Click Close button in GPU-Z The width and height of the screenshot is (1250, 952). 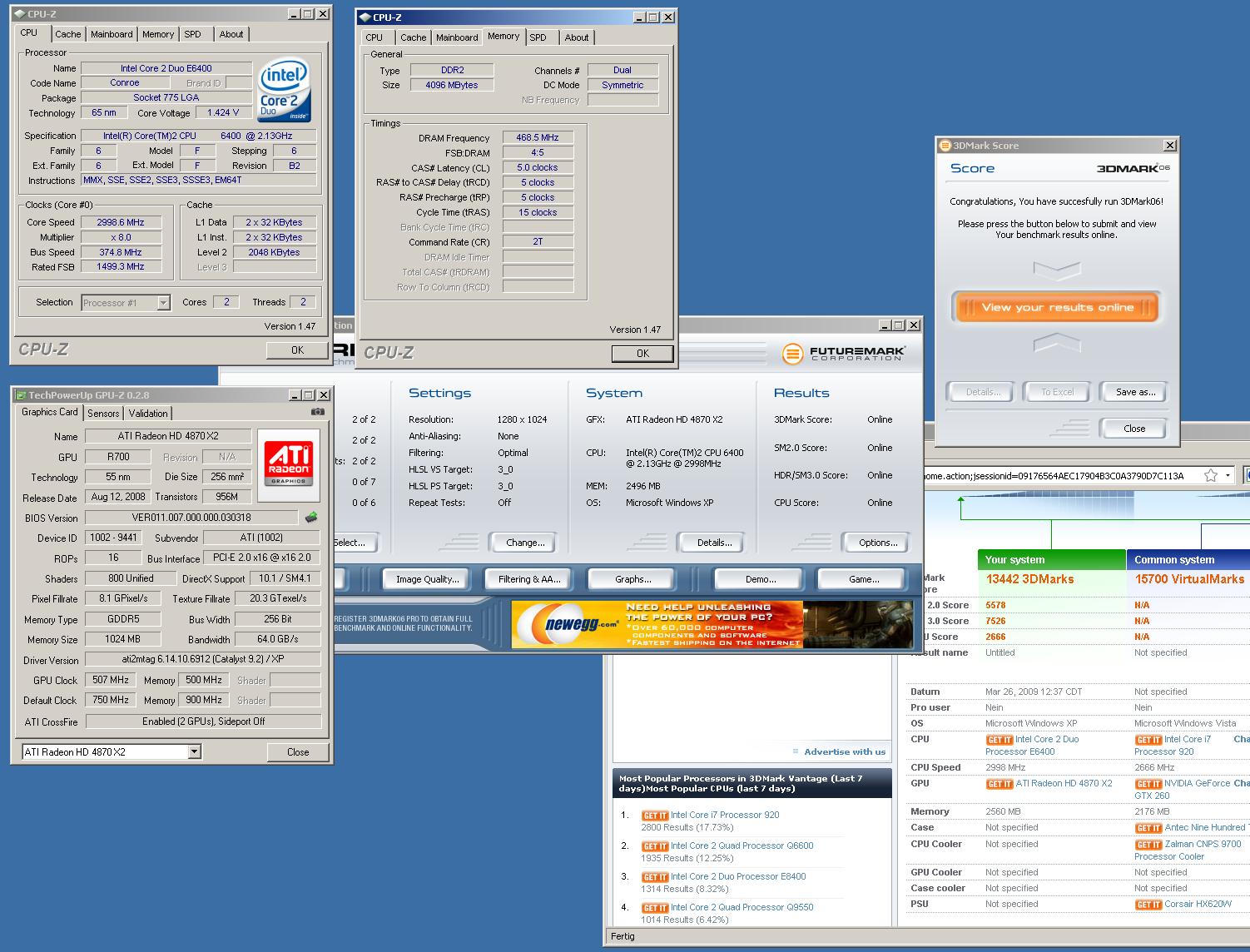(298, 751)
